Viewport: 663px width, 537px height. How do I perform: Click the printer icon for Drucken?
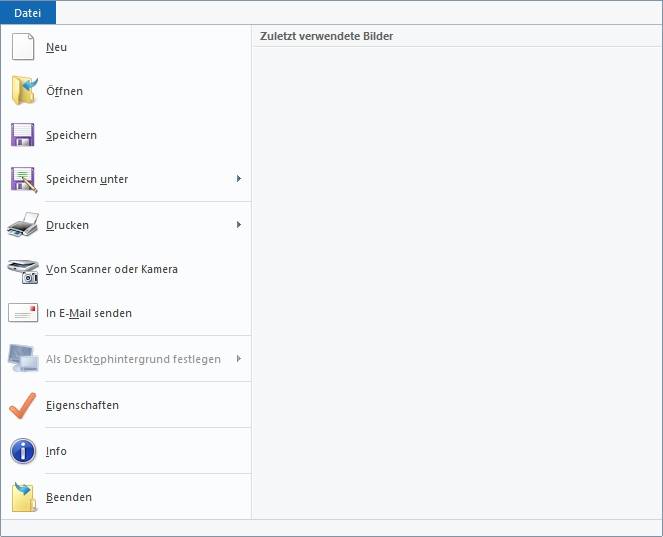point(23,225)
